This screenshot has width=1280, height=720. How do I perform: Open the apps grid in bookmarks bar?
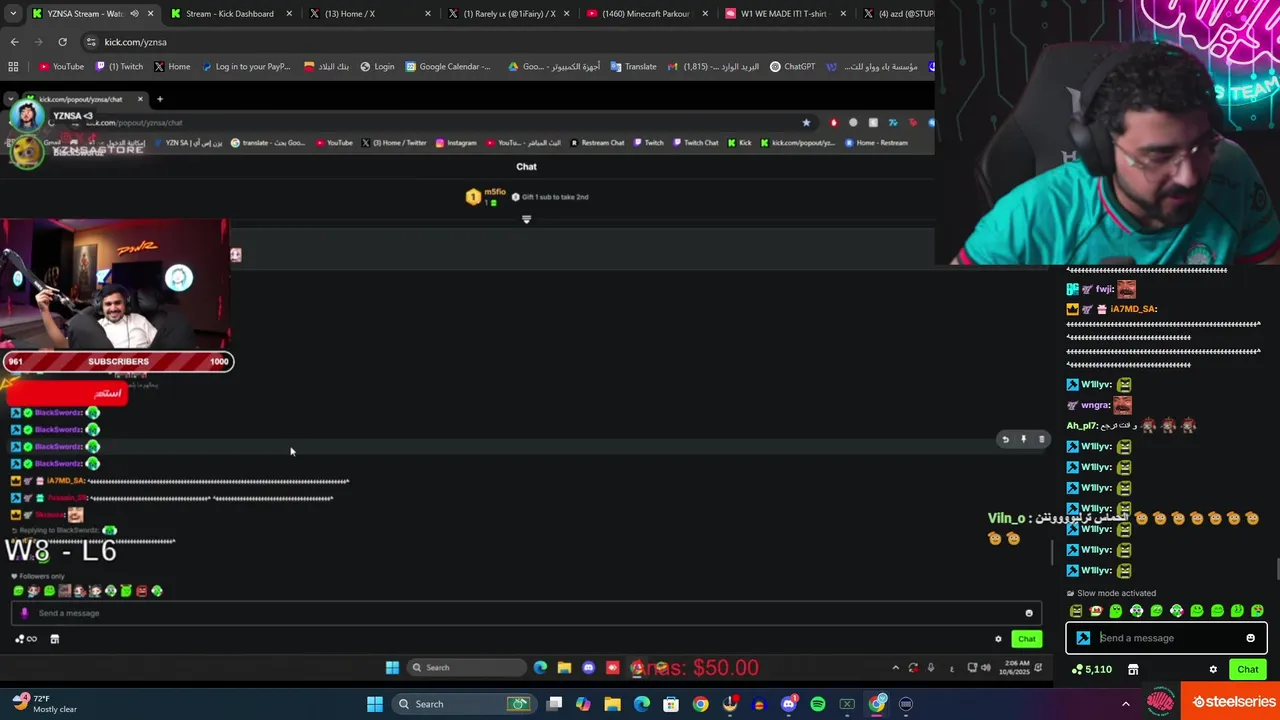click(x=13, y=67)
